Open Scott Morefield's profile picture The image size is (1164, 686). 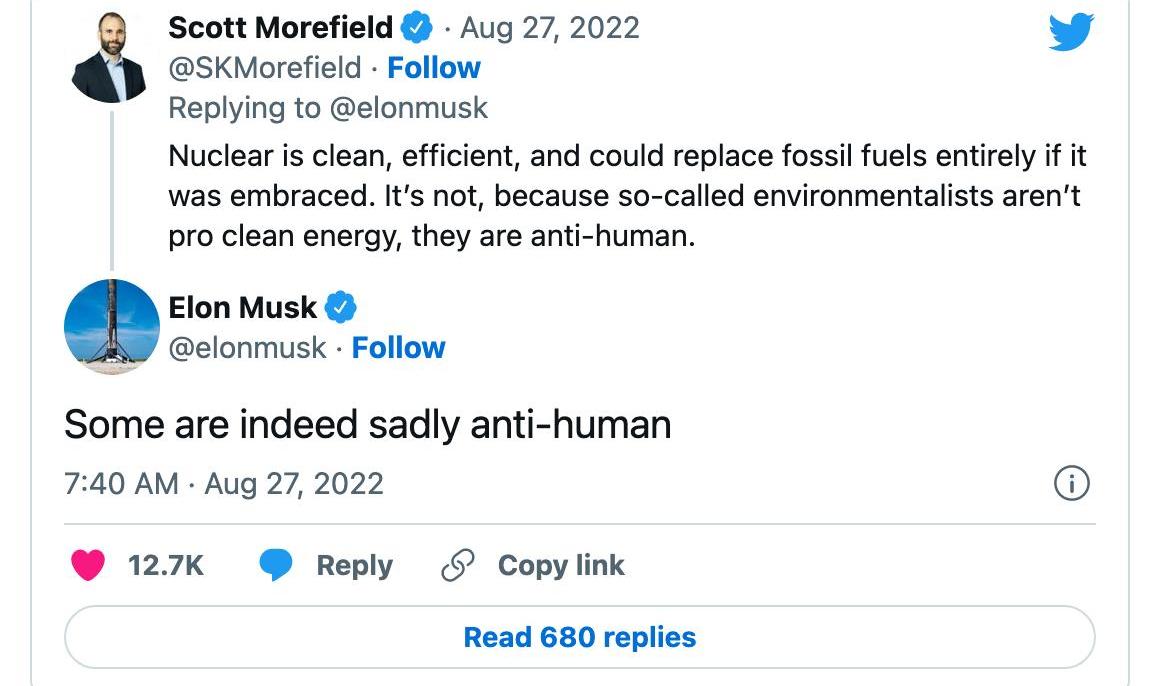pyautogui.click(x=110, y=56)
